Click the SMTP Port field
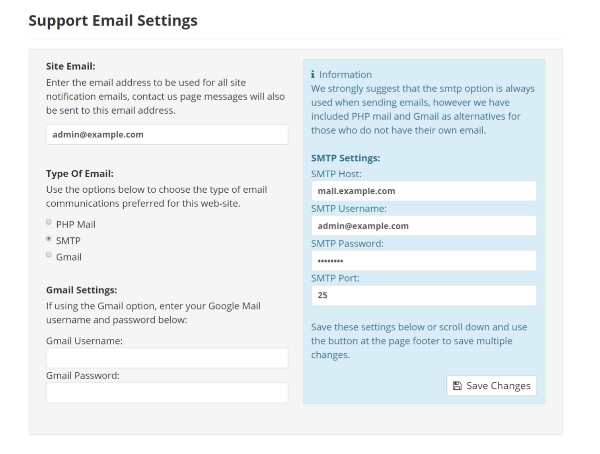 point(424,296)
